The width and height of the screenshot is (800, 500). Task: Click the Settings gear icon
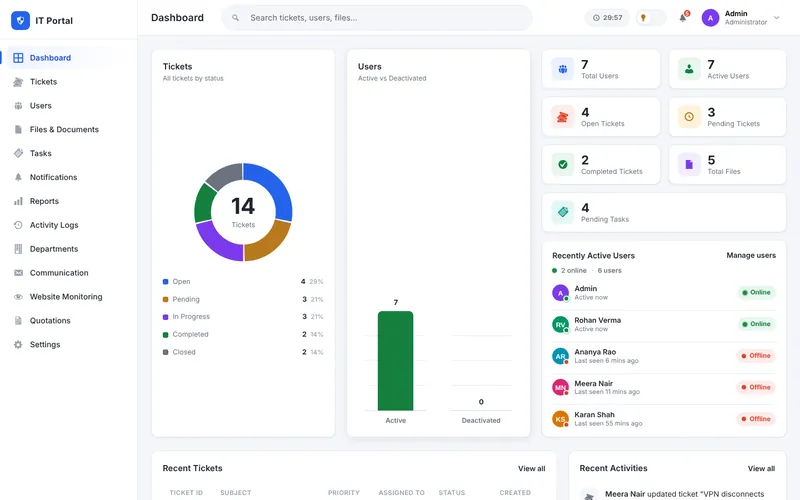click(18, 344)
